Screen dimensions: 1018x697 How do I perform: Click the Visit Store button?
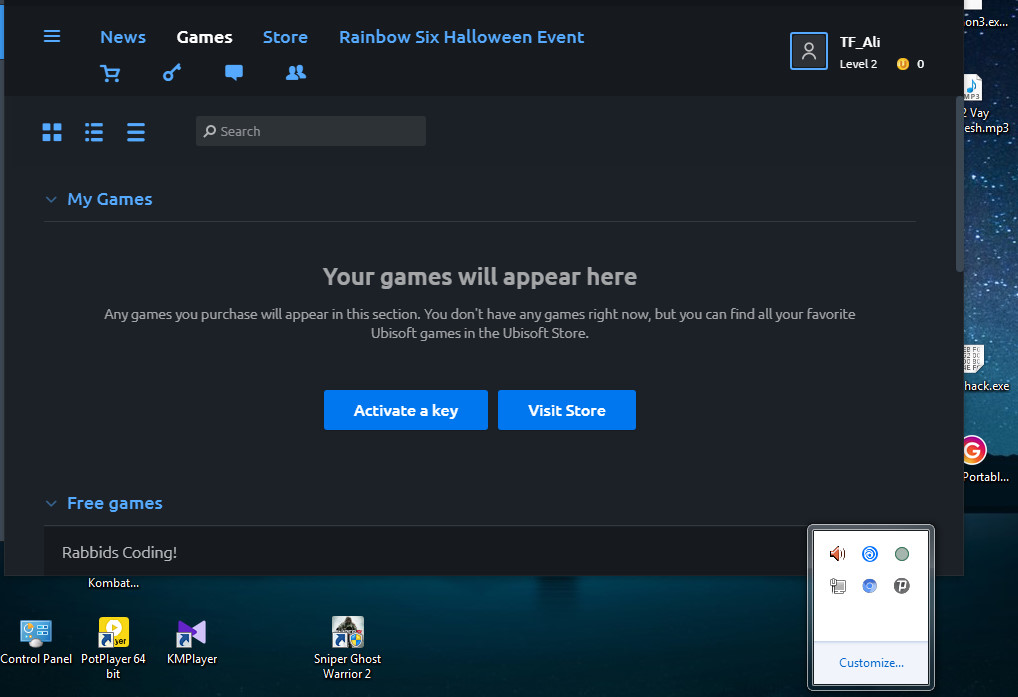click(566, 410)
